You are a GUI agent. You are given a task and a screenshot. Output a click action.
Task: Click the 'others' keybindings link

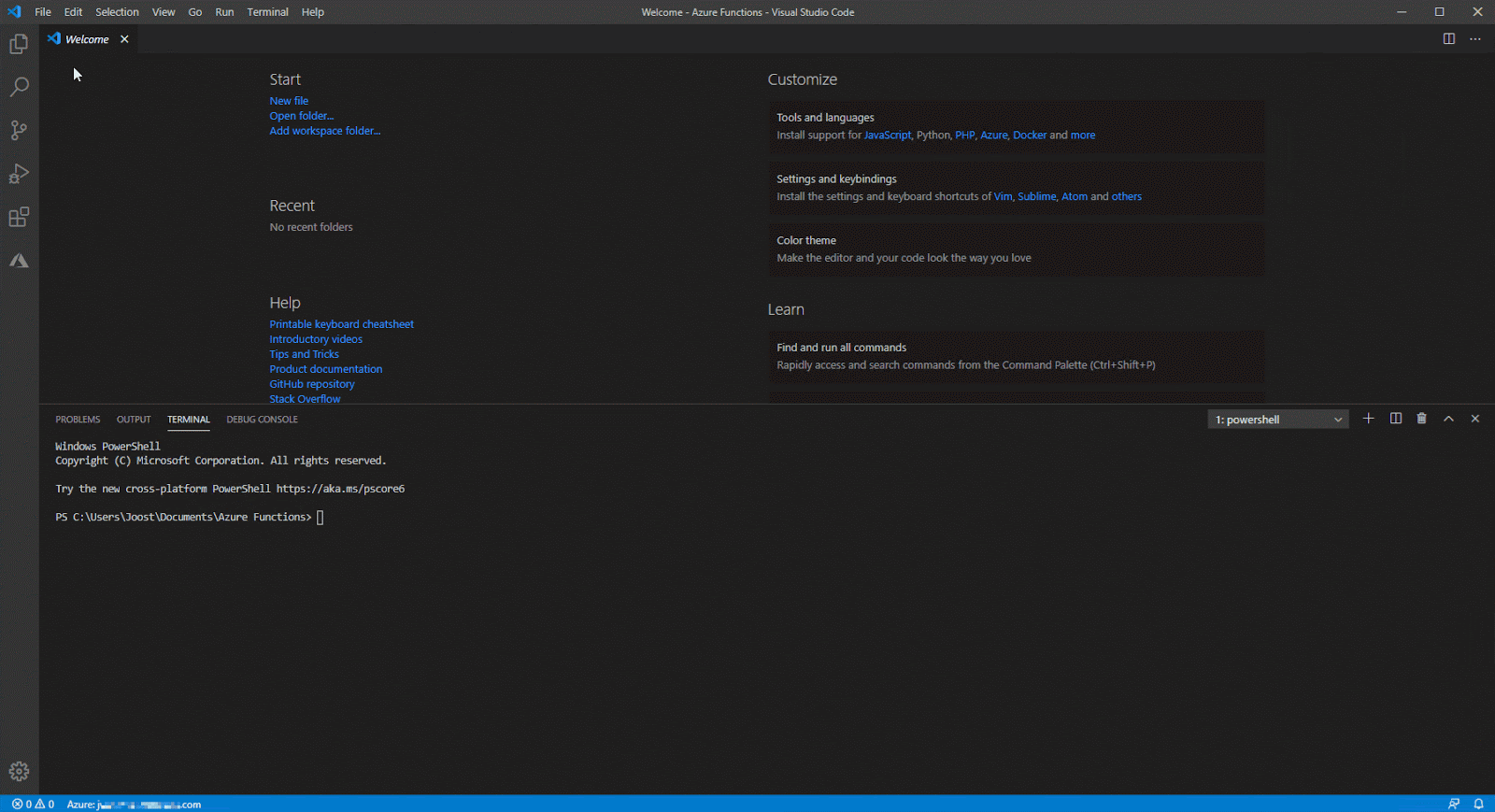(1127, 197)
